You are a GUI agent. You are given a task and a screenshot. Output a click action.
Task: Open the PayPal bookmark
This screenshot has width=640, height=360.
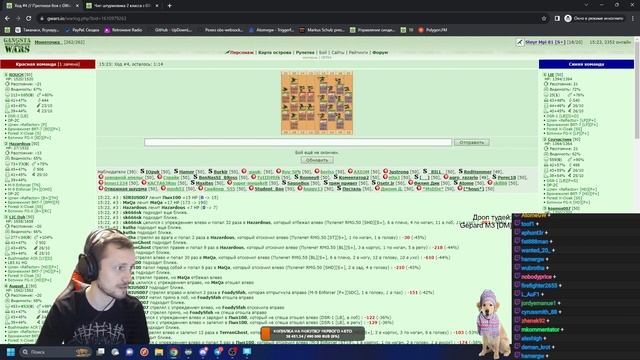[82, 30]
